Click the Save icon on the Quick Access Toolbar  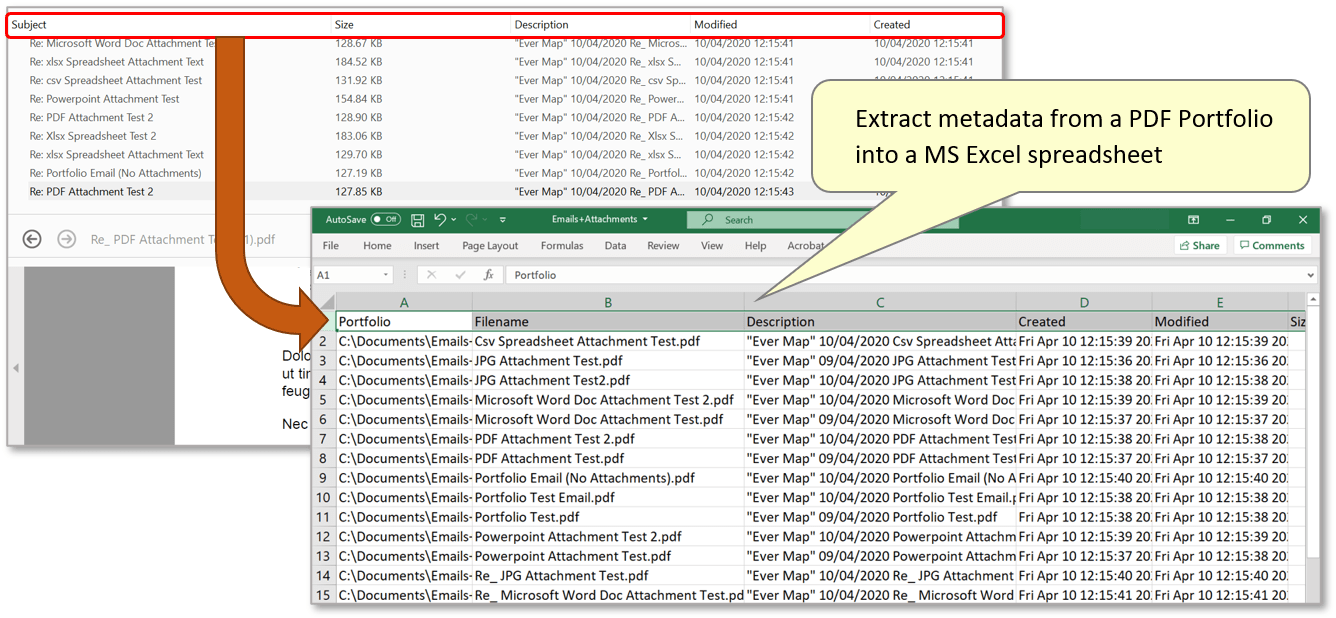point(418,219)
